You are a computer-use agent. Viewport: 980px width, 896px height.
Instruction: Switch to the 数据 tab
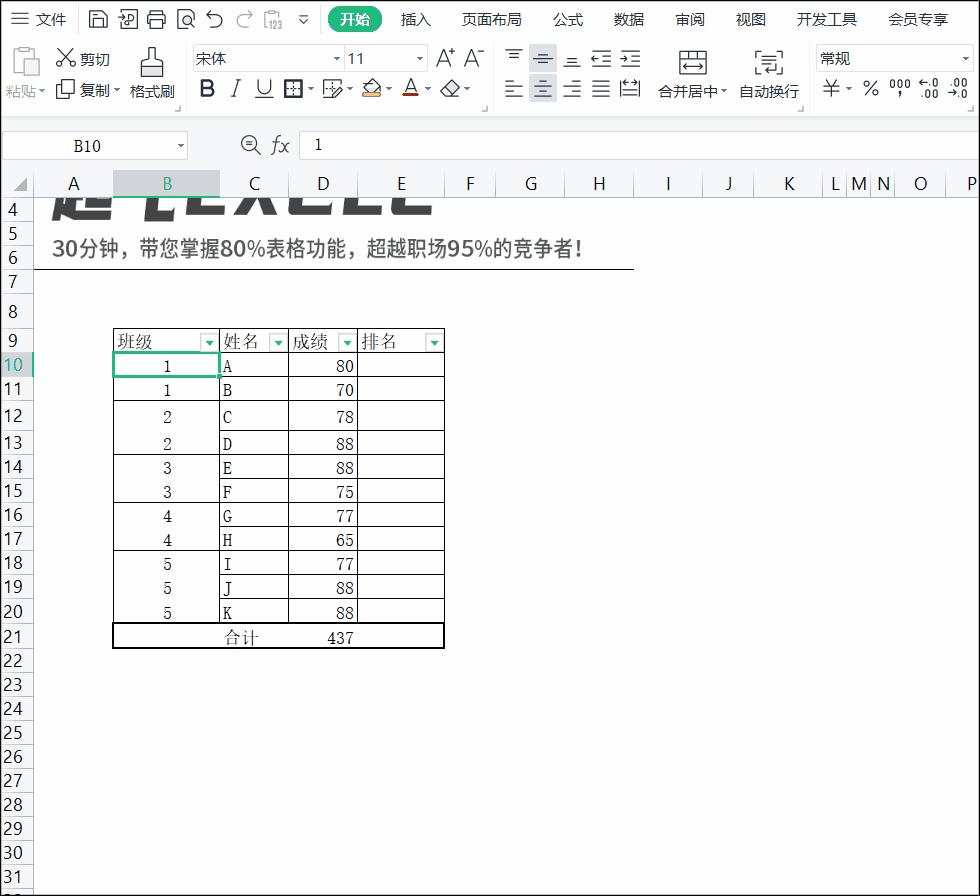629,20
